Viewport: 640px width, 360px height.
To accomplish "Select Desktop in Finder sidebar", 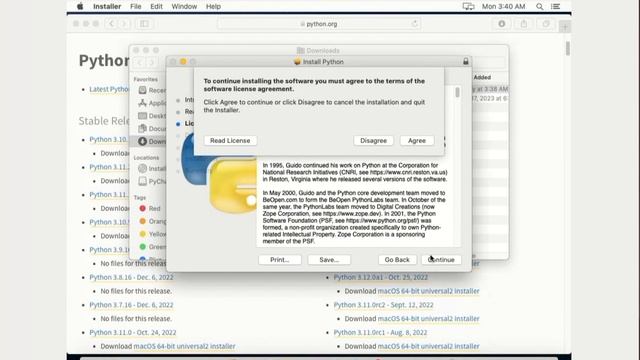I will coord(152,116).
